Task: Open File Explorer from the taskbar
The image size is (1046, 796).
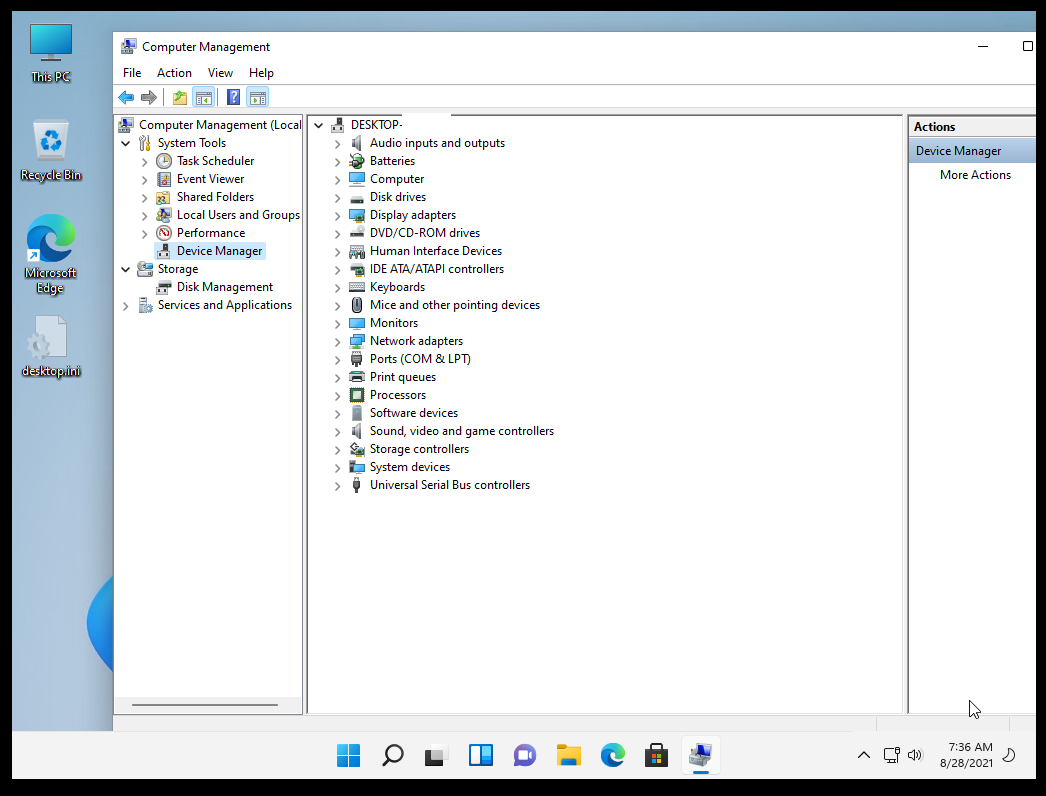Action: [568, 755]
